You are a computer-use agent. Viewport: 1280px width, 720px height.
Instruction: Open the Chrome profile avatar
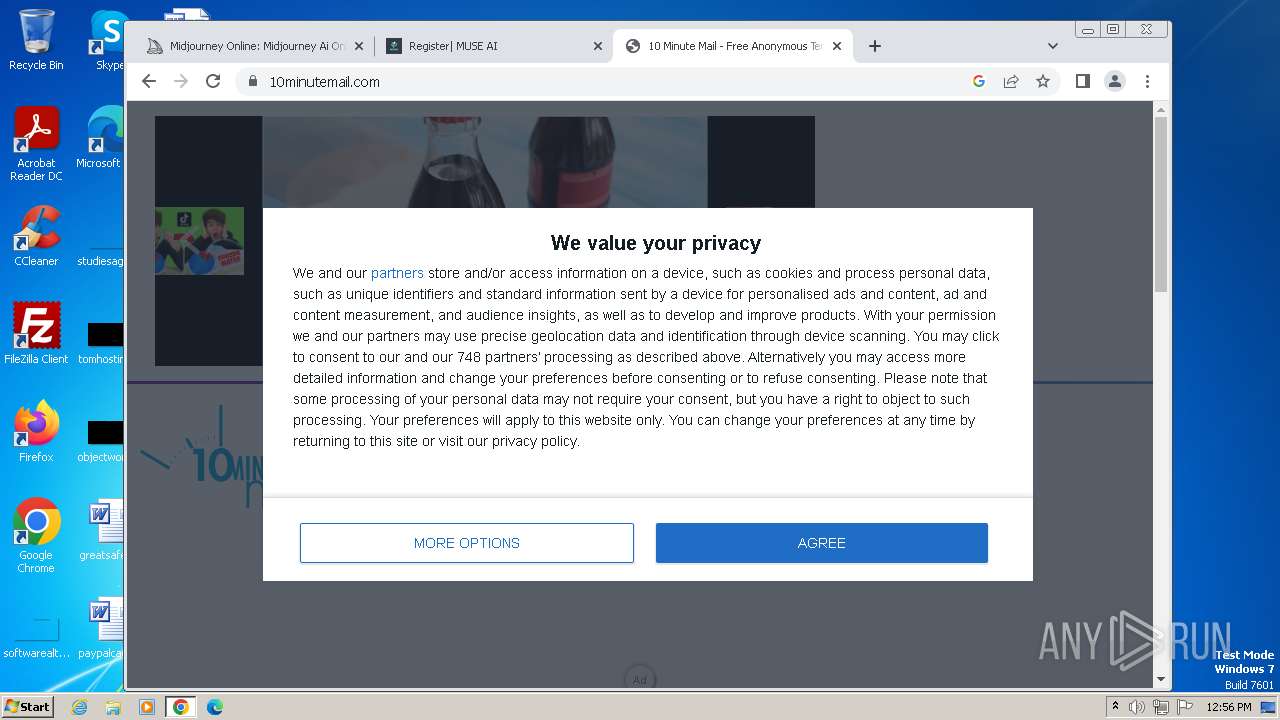click(x=1115, y=82)
